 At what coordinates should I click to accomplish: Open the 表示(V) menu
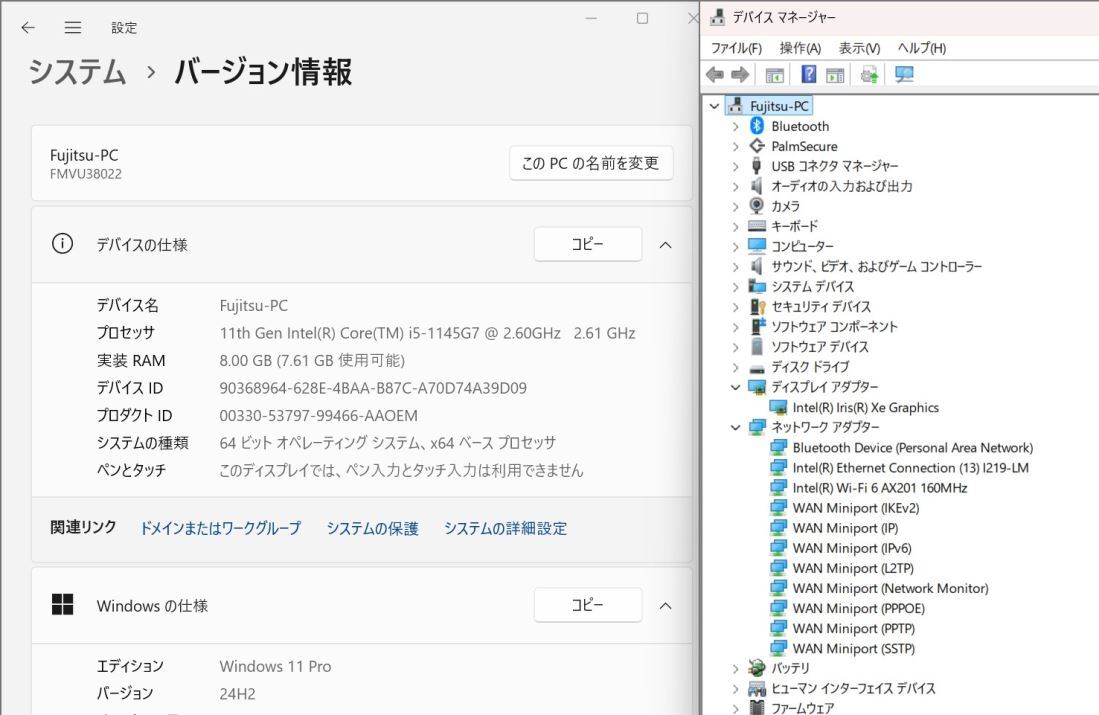click(858, 47)
